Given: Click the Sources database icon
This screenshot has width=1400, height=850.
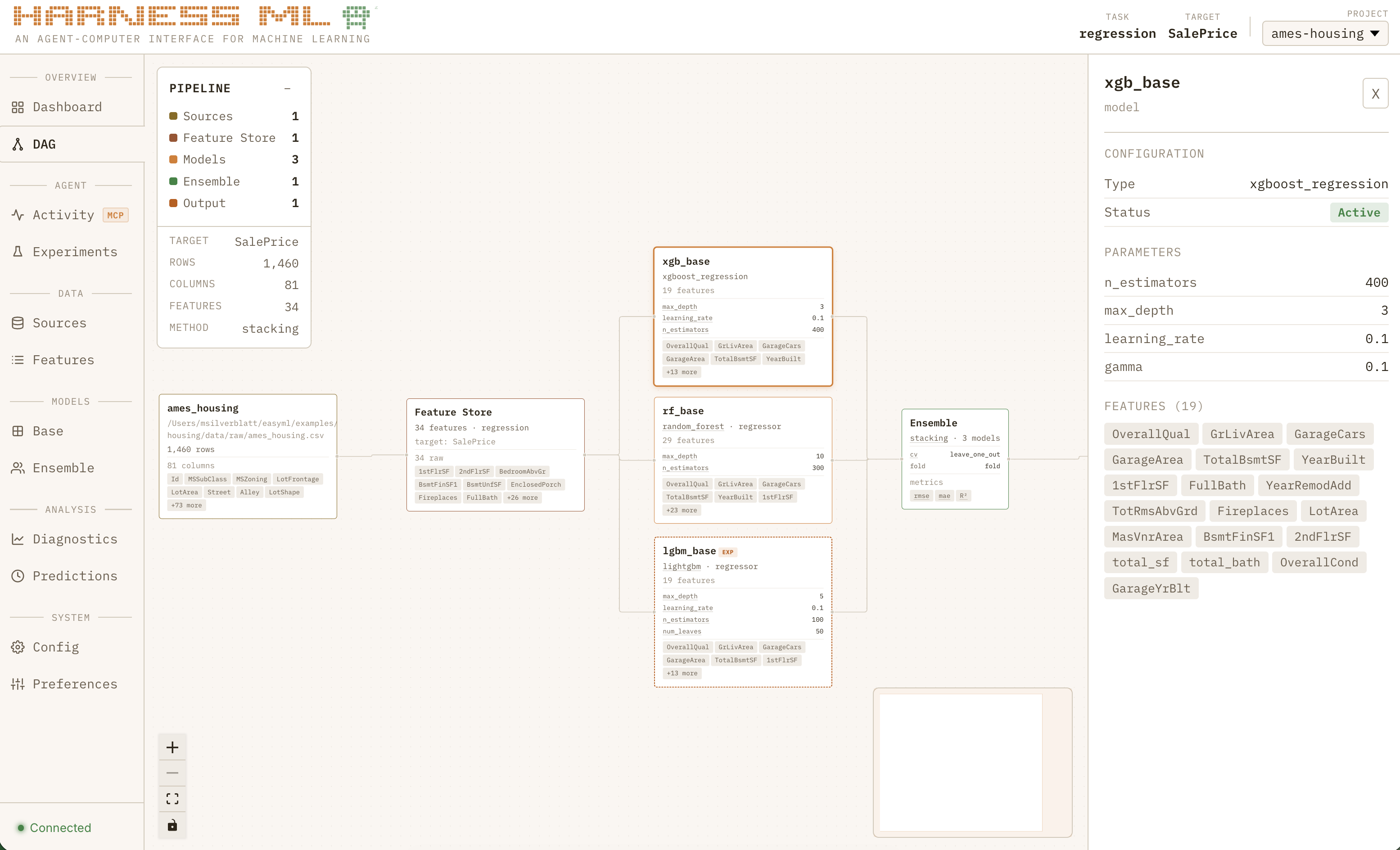Looking at the screenshot, I should (18, 323).
